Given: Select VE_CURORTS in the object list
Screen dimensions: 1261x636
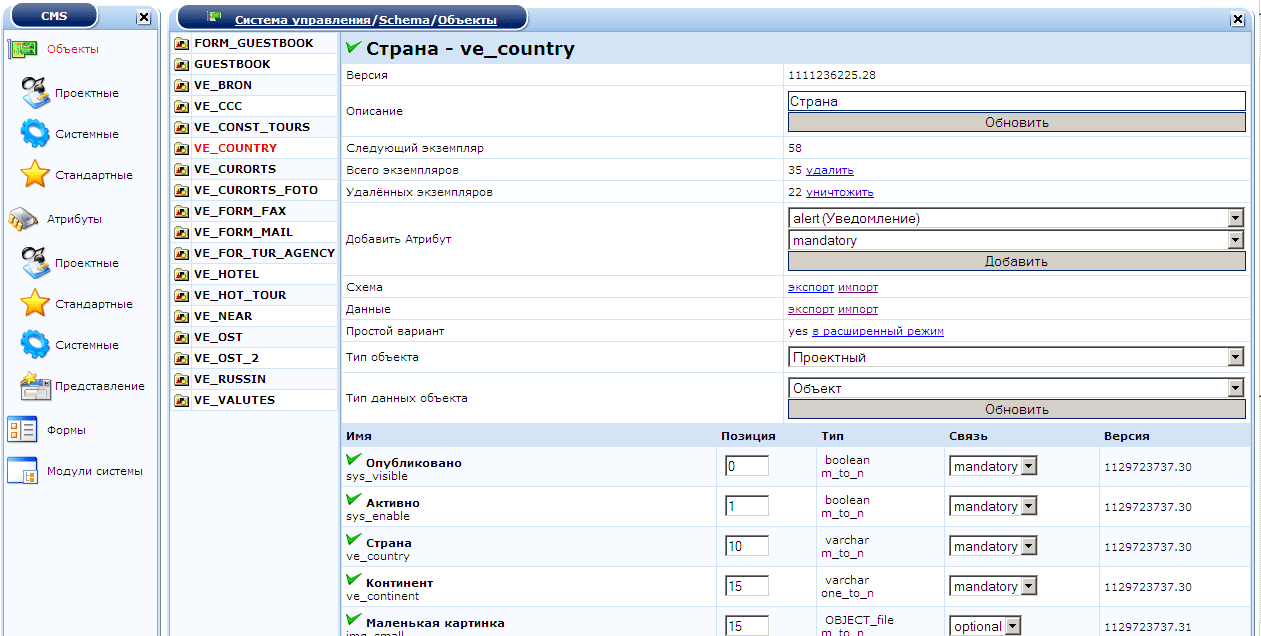Looking at the screenshot, I should (x=235, y=169).
